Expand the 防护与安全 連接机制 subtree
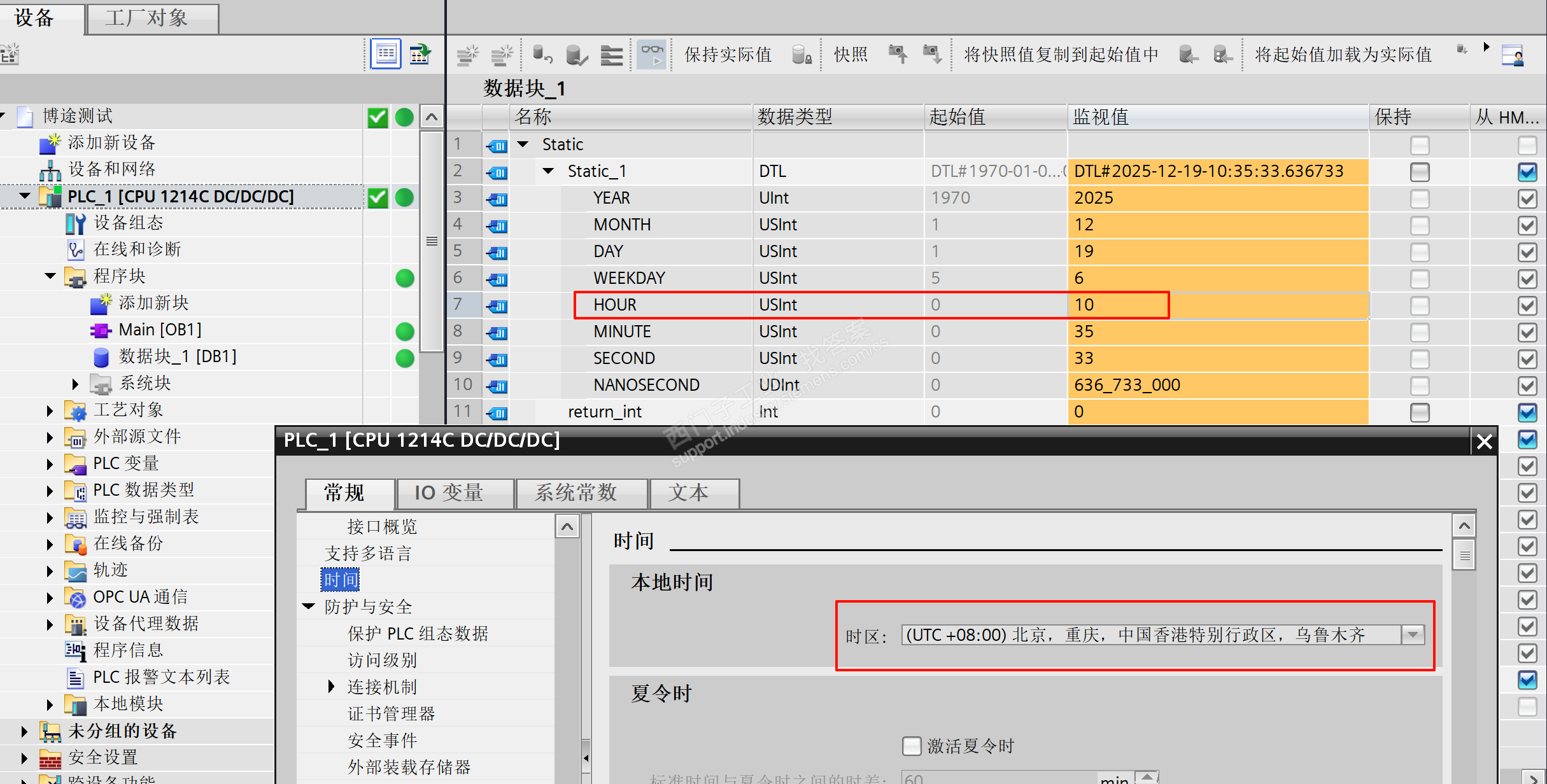The height and width of the screenshot is (784, 1547). pos(331,687)
